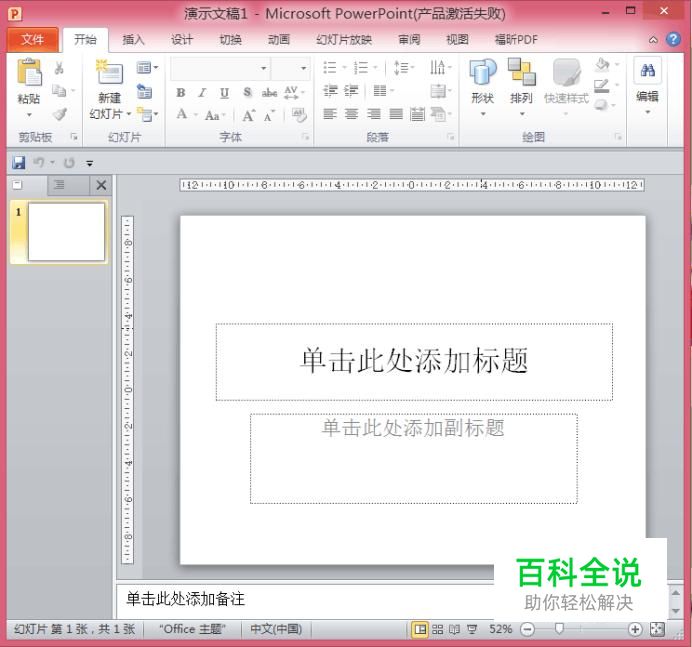Open the File tab
Viewport: 692px width, 647px height.
tap(33, 40)
